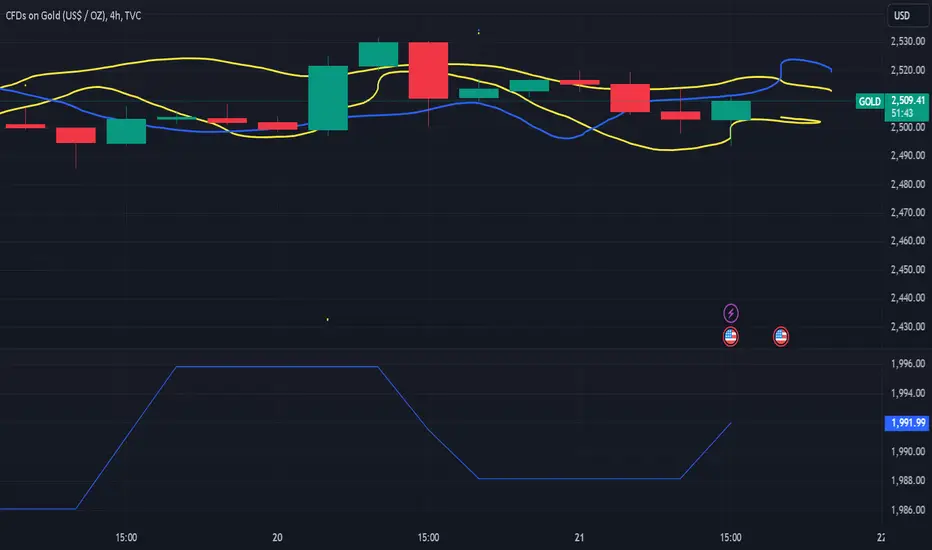
Task: Click the 2,490.00 price axis label
Action: click(x=908, y=155)
